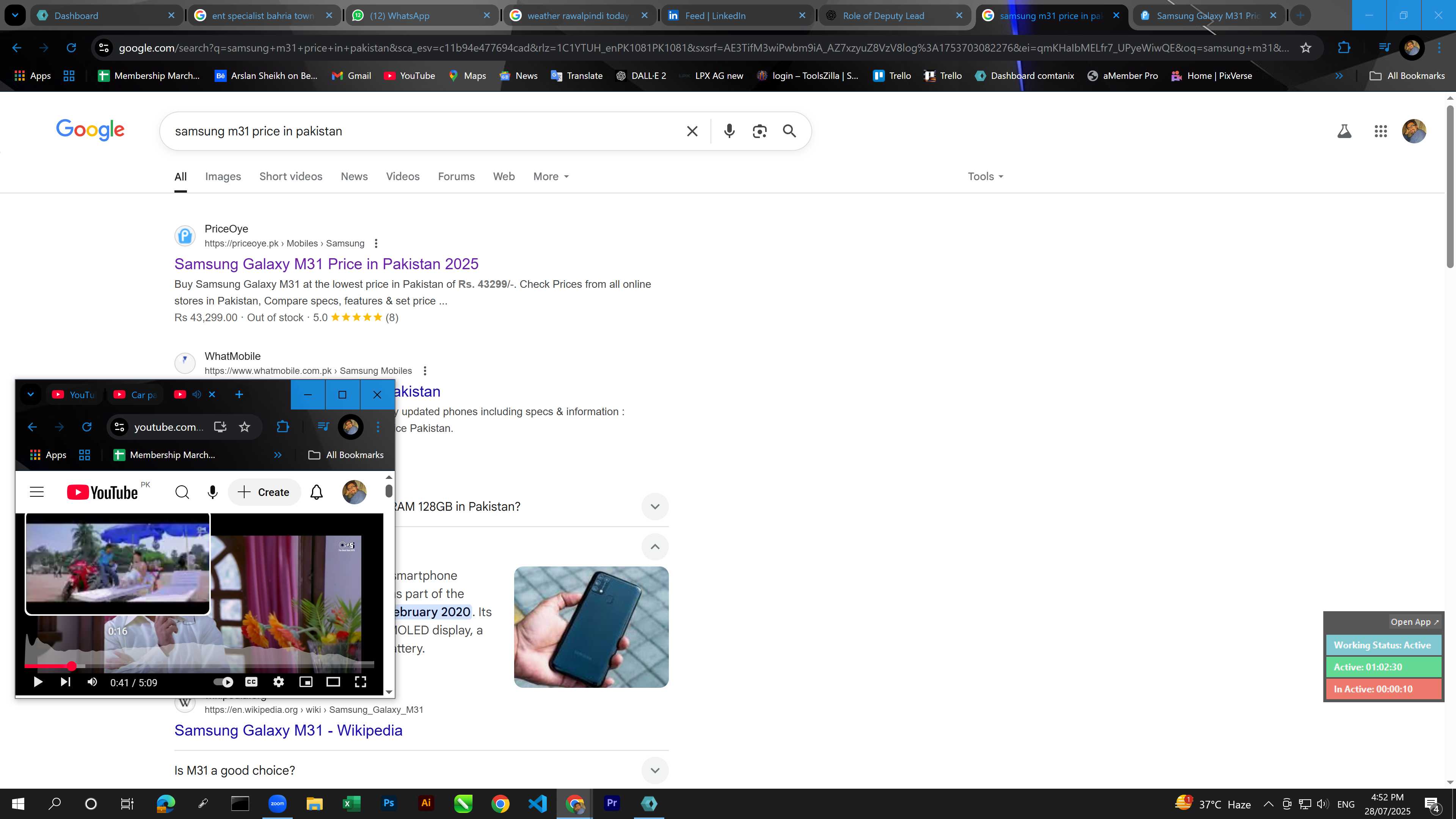Screen dimensions: 1456x819
Task: Open the Translate bookmark
Action: 576,76
